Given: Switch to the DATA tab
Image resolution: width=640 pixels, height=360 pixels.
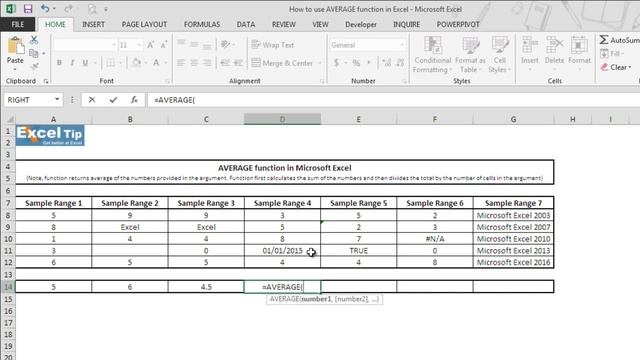Looking at the screenshot, I should [246, 24].
